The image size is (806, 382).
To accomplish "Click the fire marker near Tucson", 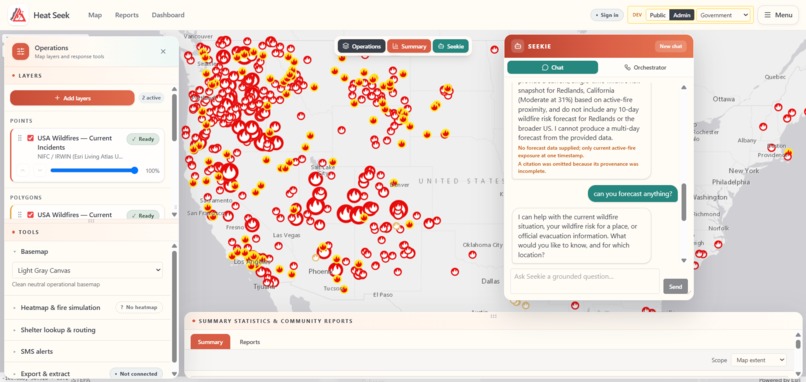I will [x=344, y=289].
